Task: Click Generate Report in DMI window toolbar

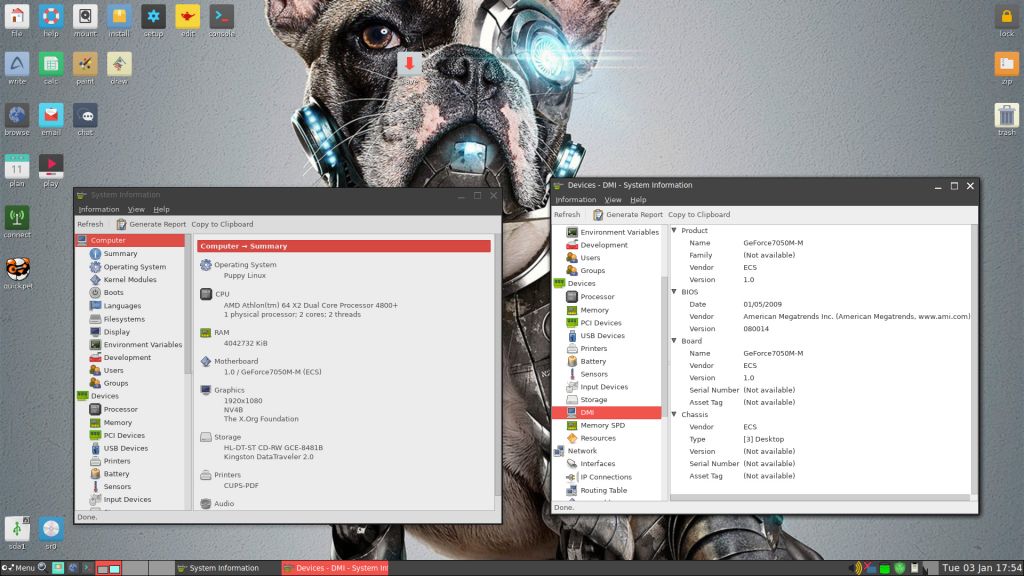Action: pos(628,215)
